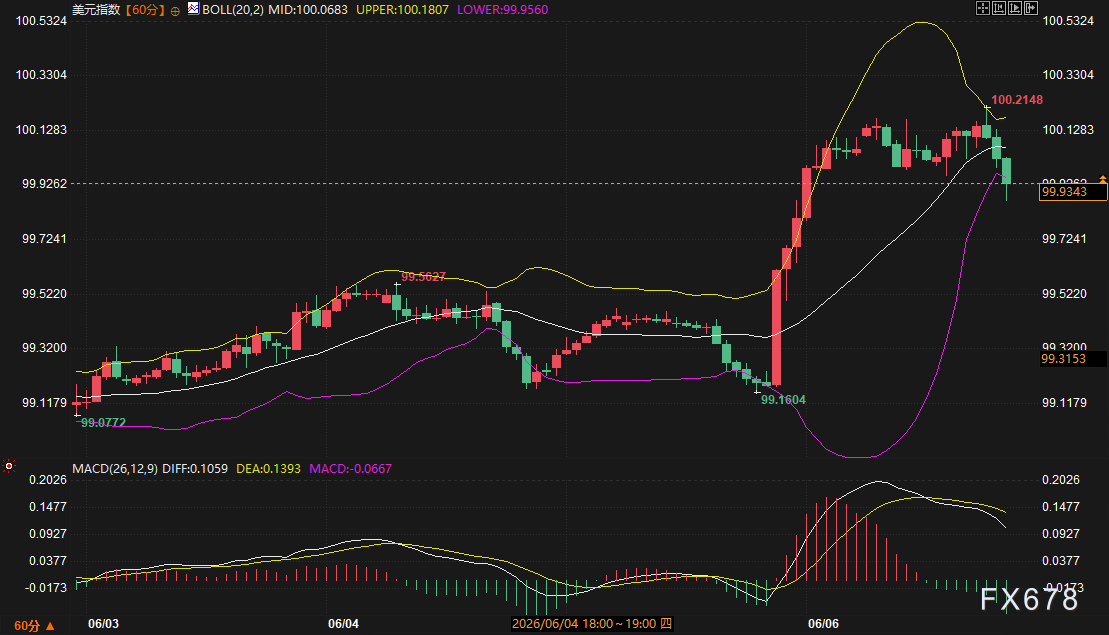Click the expand panel arrow icon

(x=1031, y=8)
